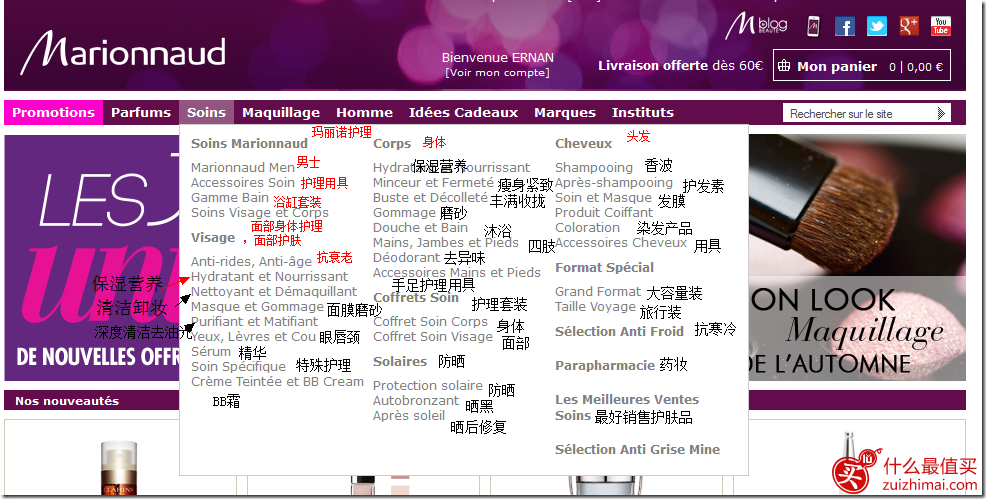Screen dimensions: 986x499
Task: Open the Google Plus icon
Action: 909,26
